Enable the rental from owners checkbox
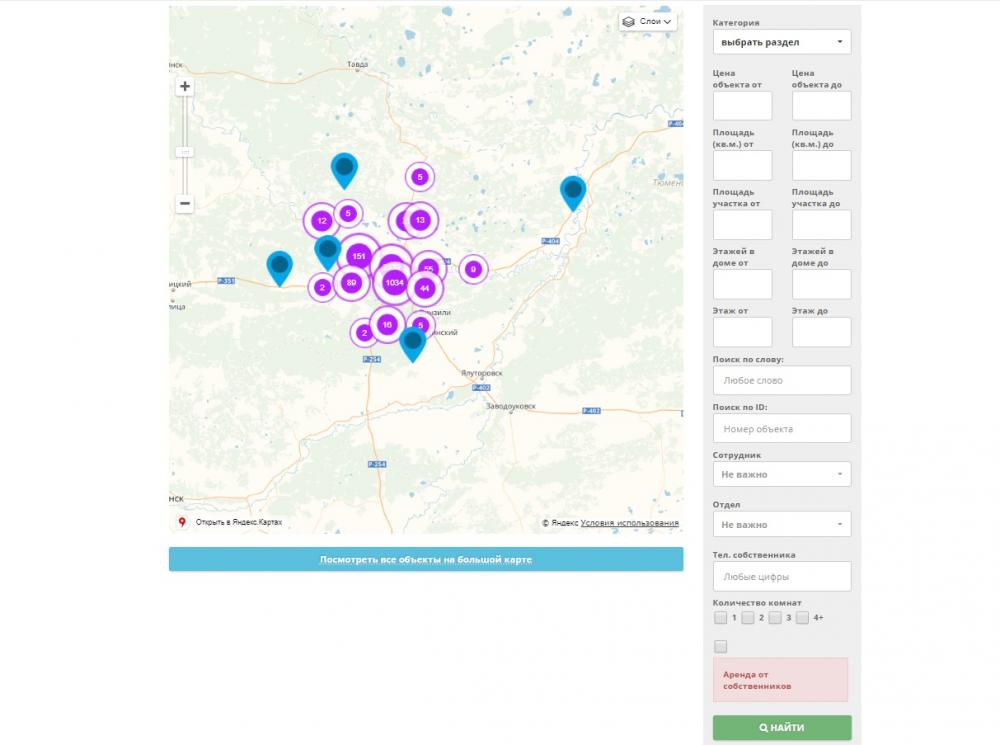Image resolution: width=1000 pixels, height=745 pixels. click(721, 647)
